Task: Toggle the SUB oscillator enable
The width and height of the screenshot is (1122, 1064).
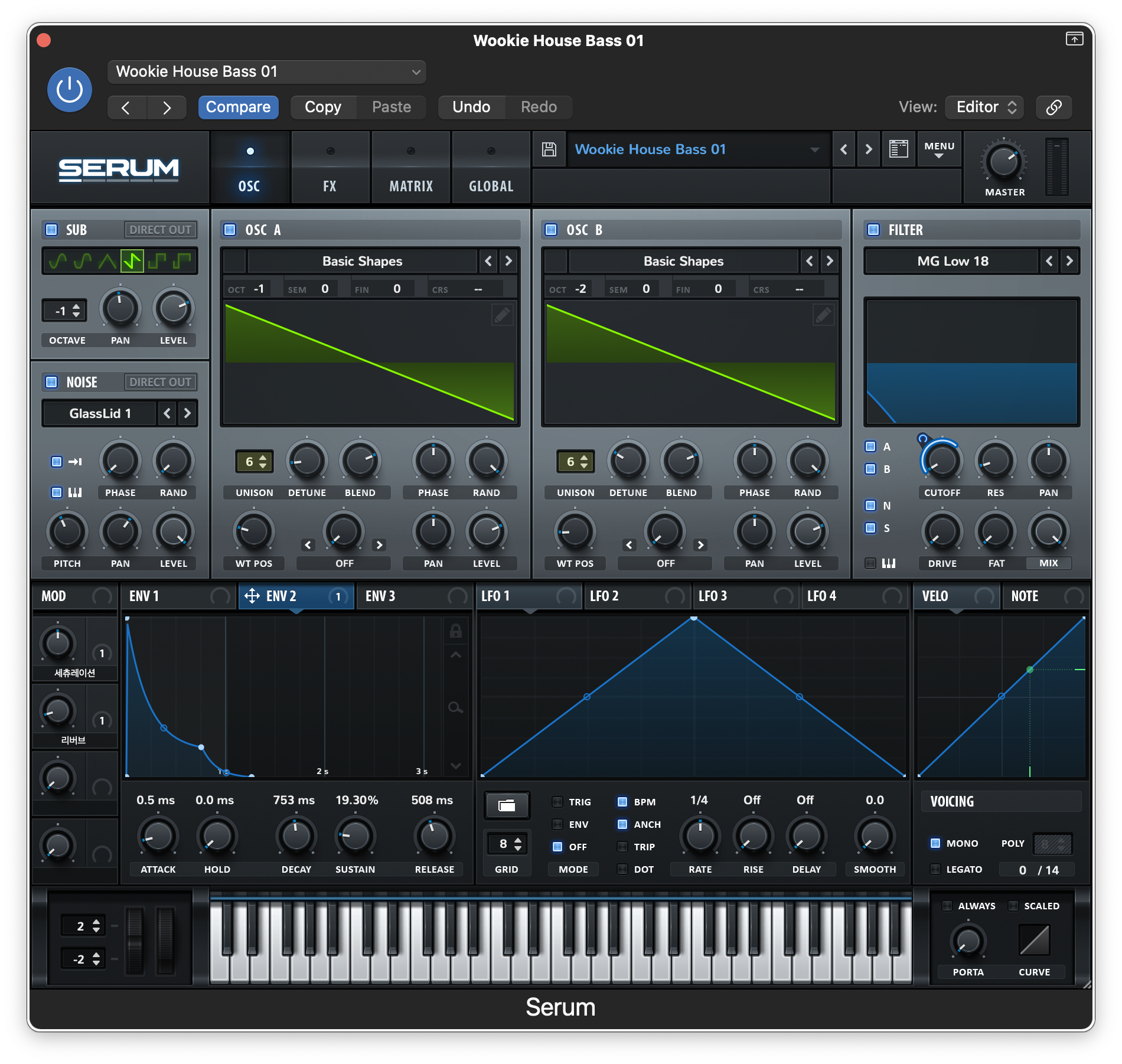Action: 51,230
